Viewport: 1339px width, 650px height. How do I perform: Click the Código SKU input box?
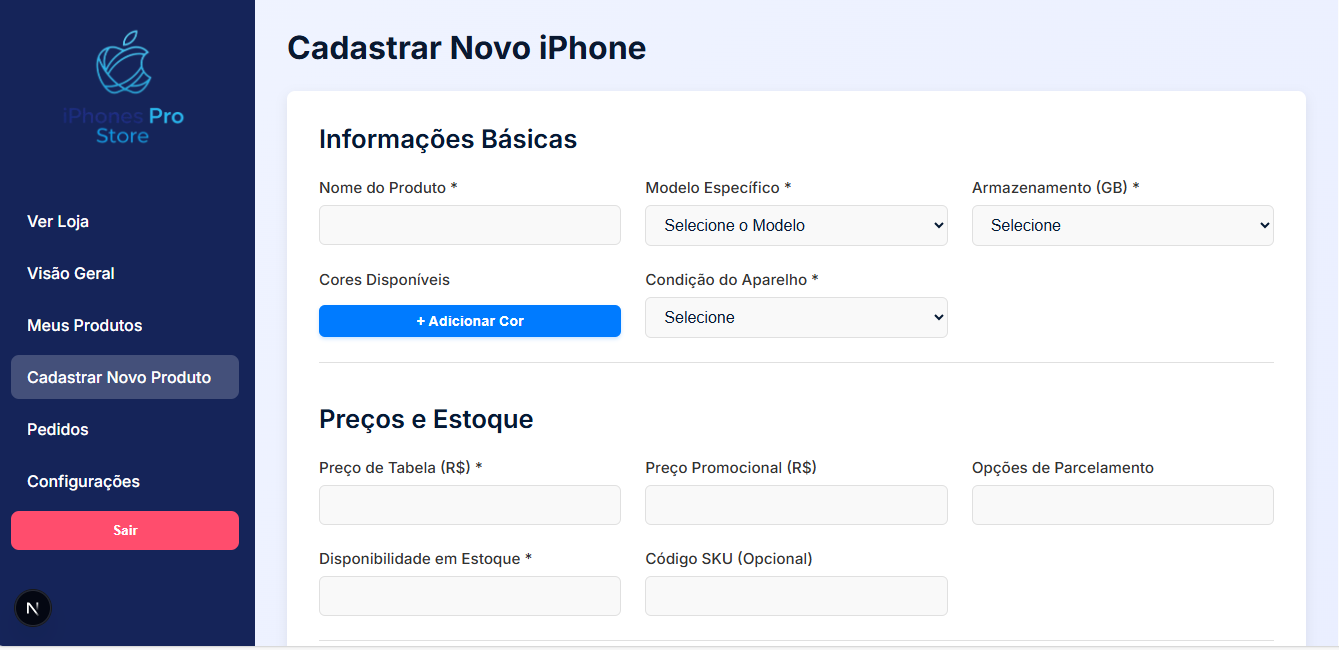796,596
